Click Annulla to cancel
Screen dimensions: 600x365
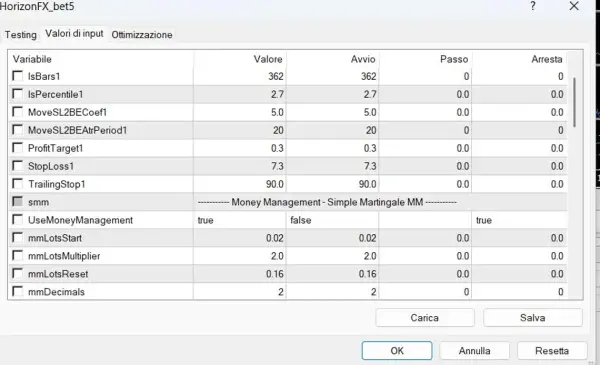[474, 350]
